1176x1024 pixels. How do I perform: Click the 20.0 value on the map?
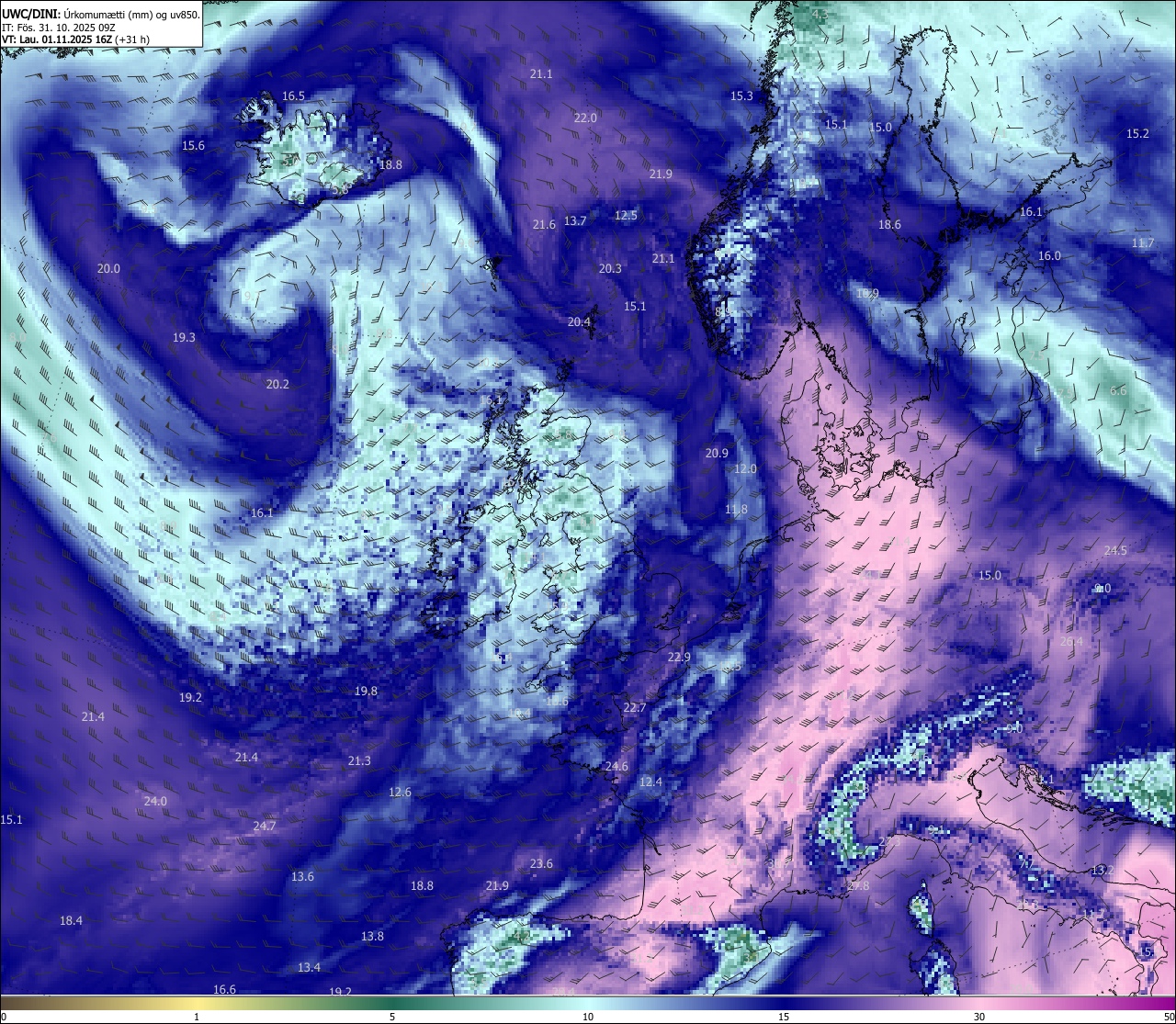click(108, 269)
